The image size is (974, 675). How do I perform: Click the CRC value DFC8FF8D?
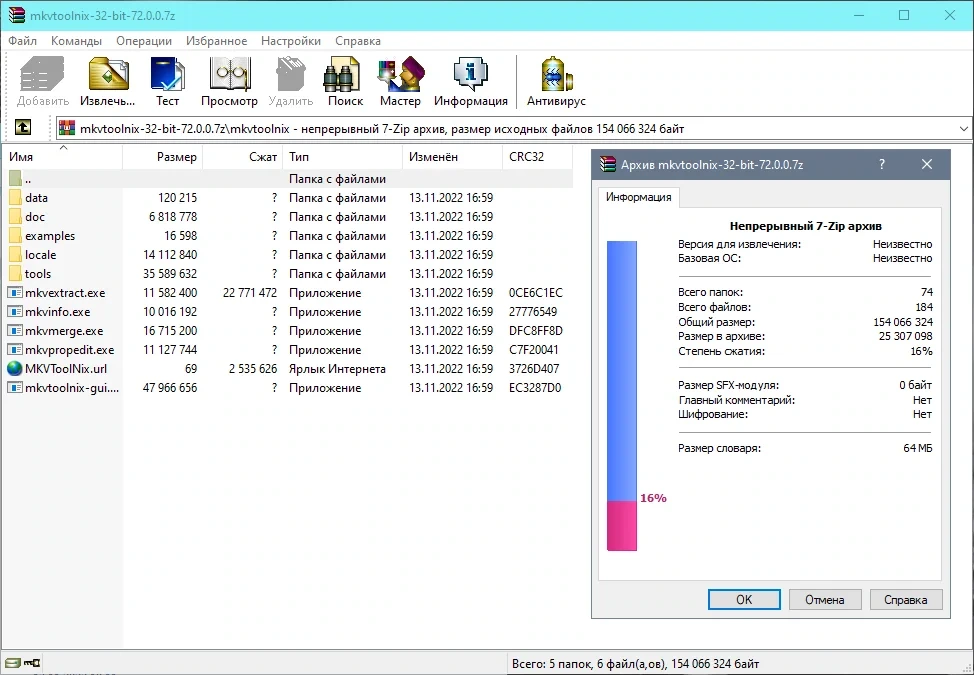[x=535, y=331]
